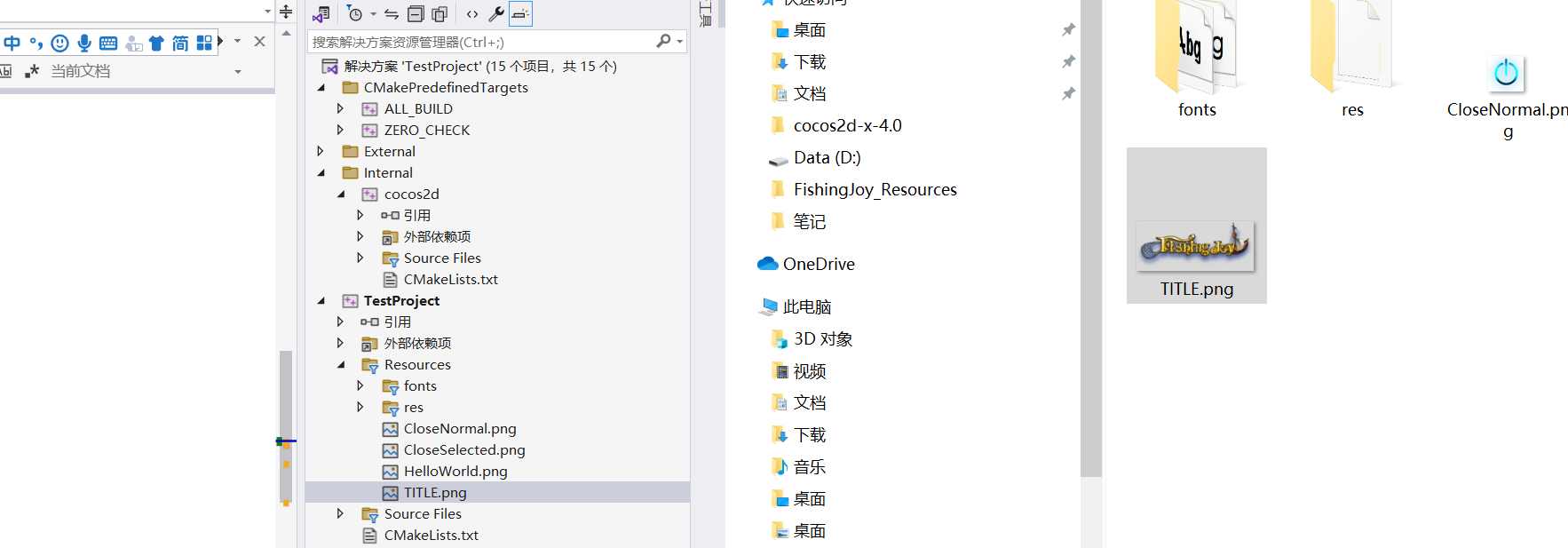Select HelloWorld.png in Solution Explorer
1568x548 pixels.
point(455,471)
